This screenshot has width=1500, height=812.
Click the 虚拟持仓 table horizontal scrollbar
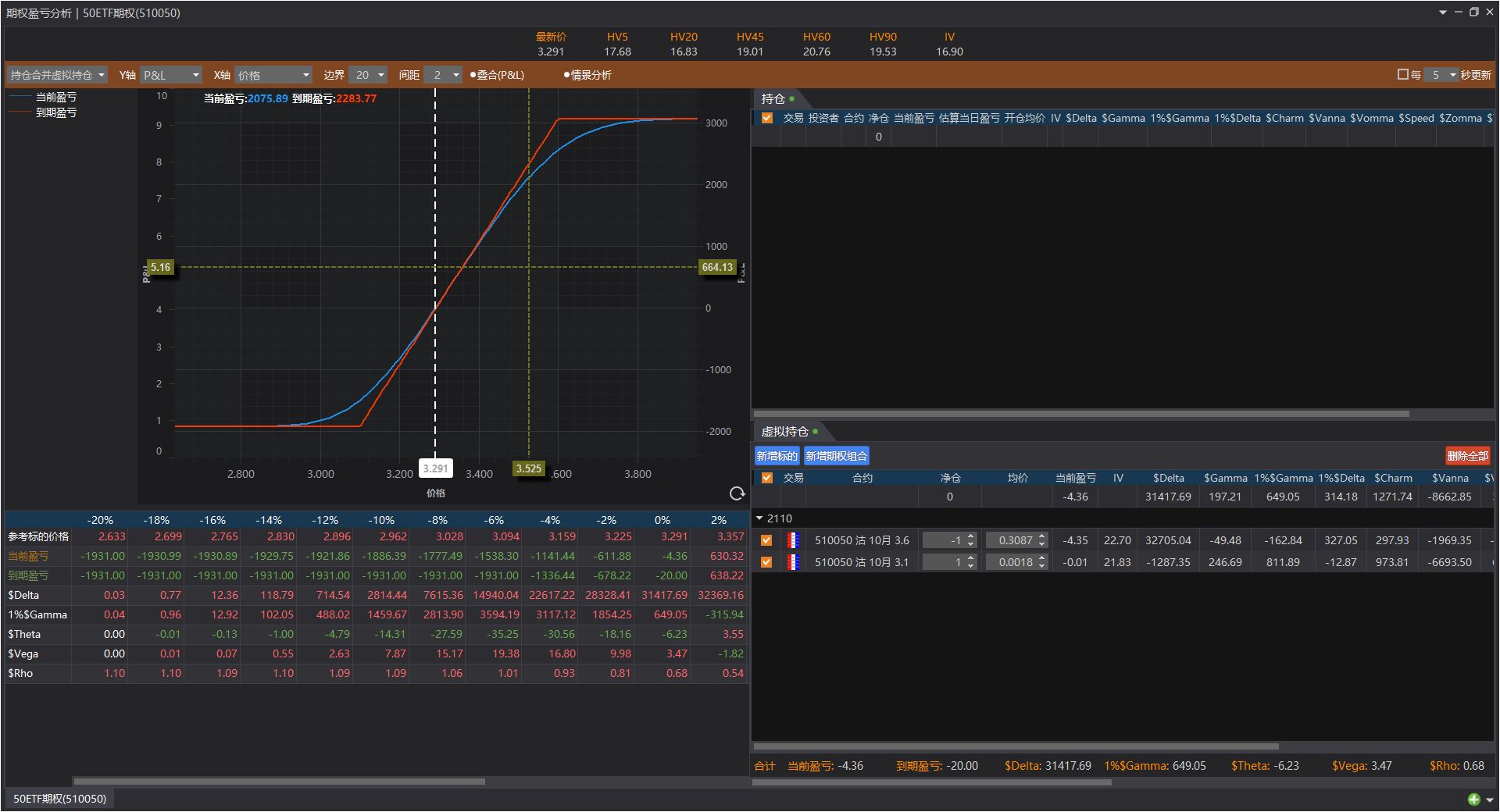1016,746
